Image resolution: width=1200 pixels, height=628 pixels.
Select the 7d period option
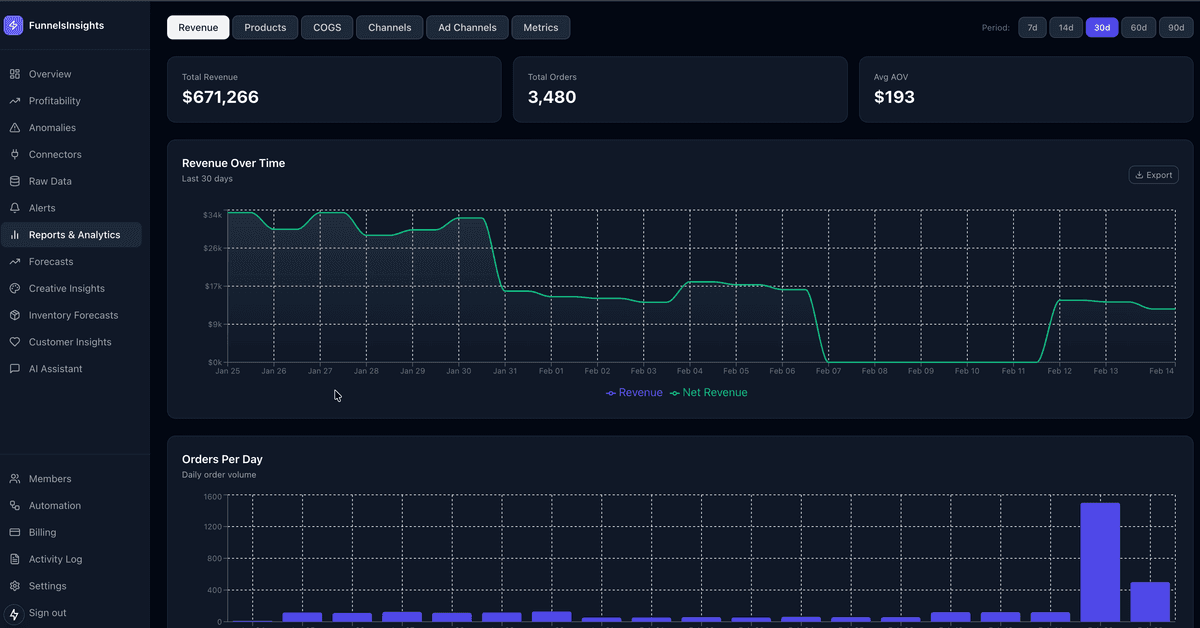(x=1032, y=28)
